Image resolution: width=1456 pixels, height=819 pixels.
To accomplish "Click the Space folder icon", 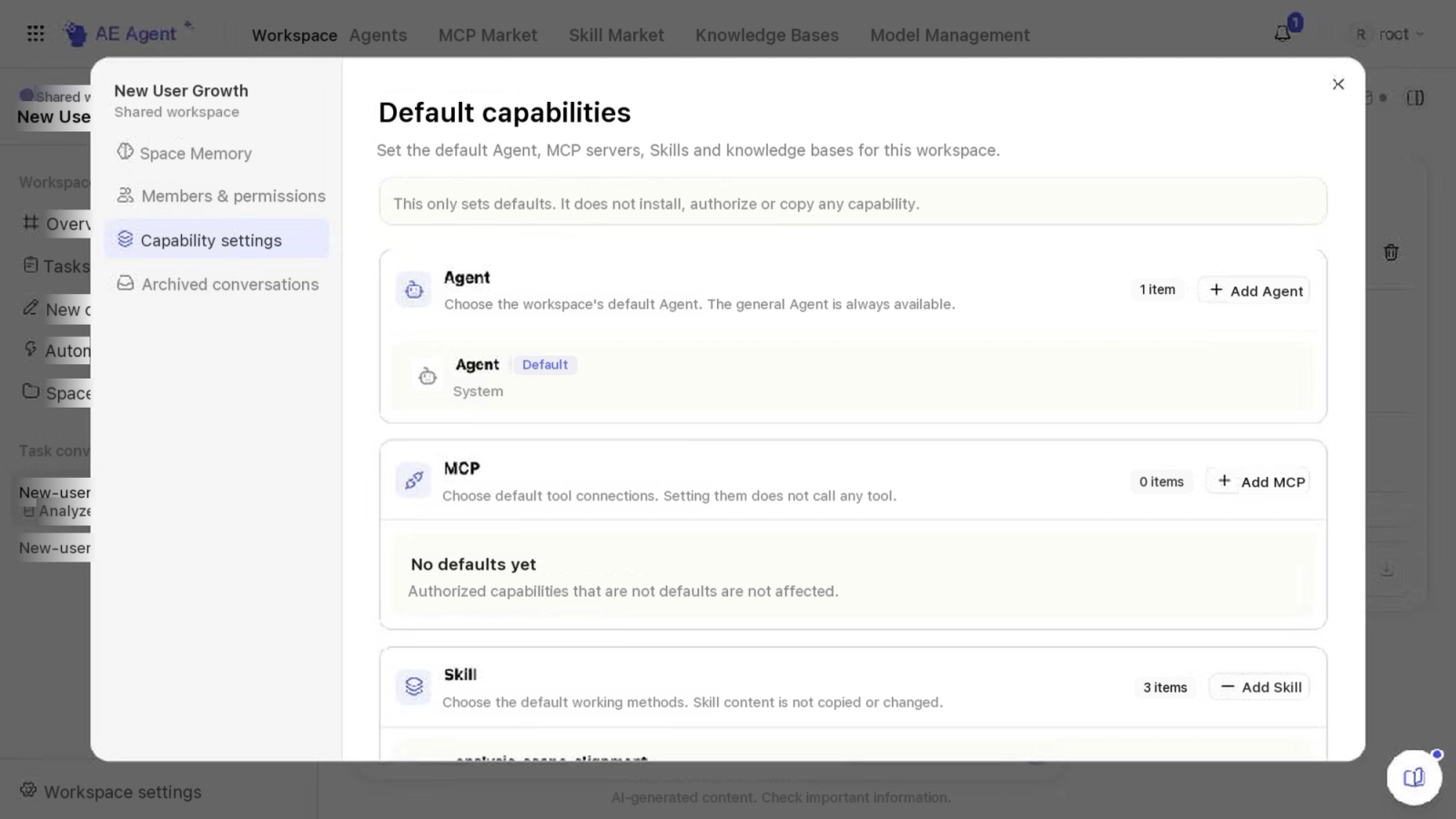I will tap(30, 391).
